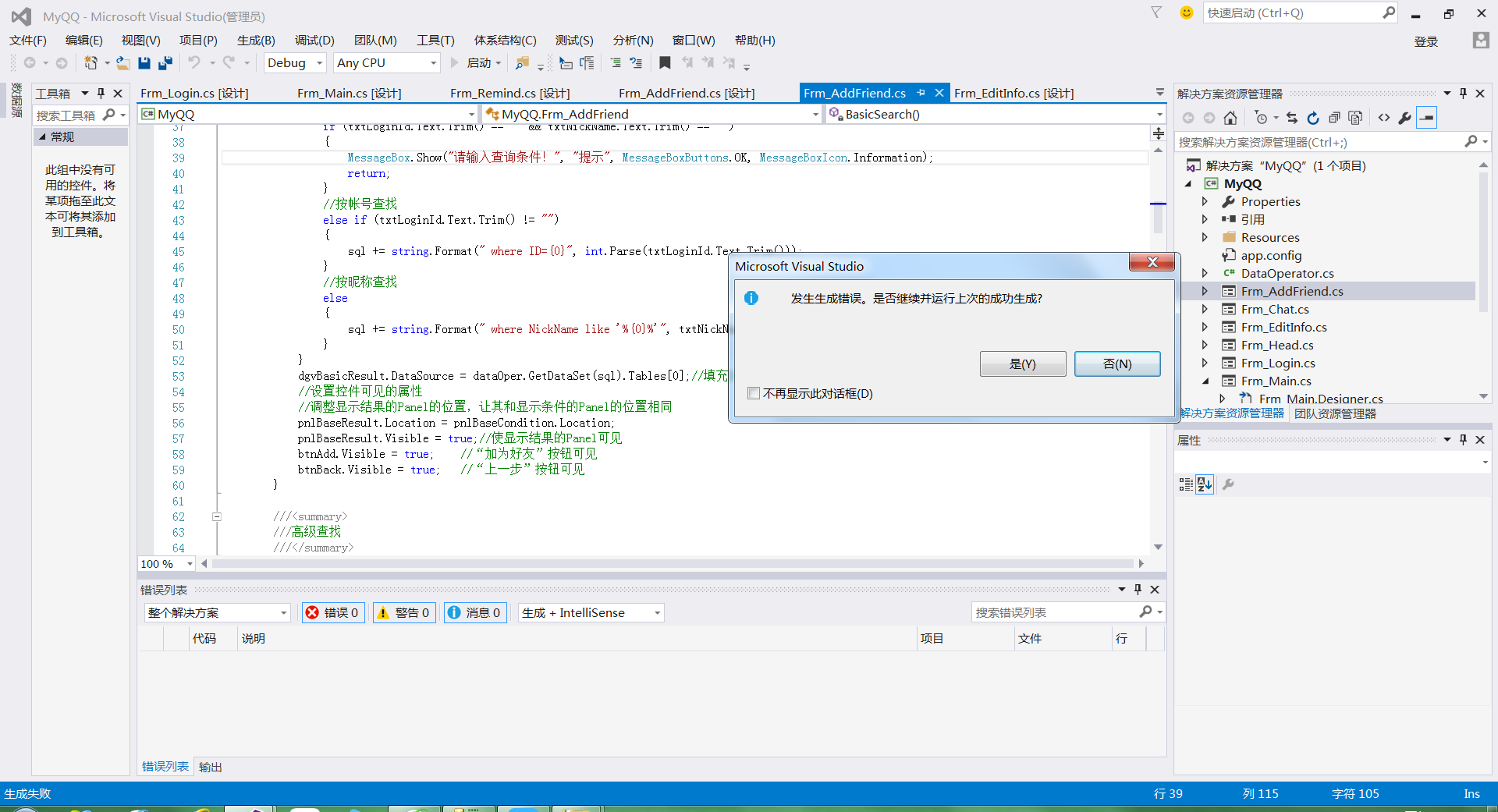Select Frm_Login.cs in Solution Explorer
The image size is (1498, 812).
(1277, 363)
